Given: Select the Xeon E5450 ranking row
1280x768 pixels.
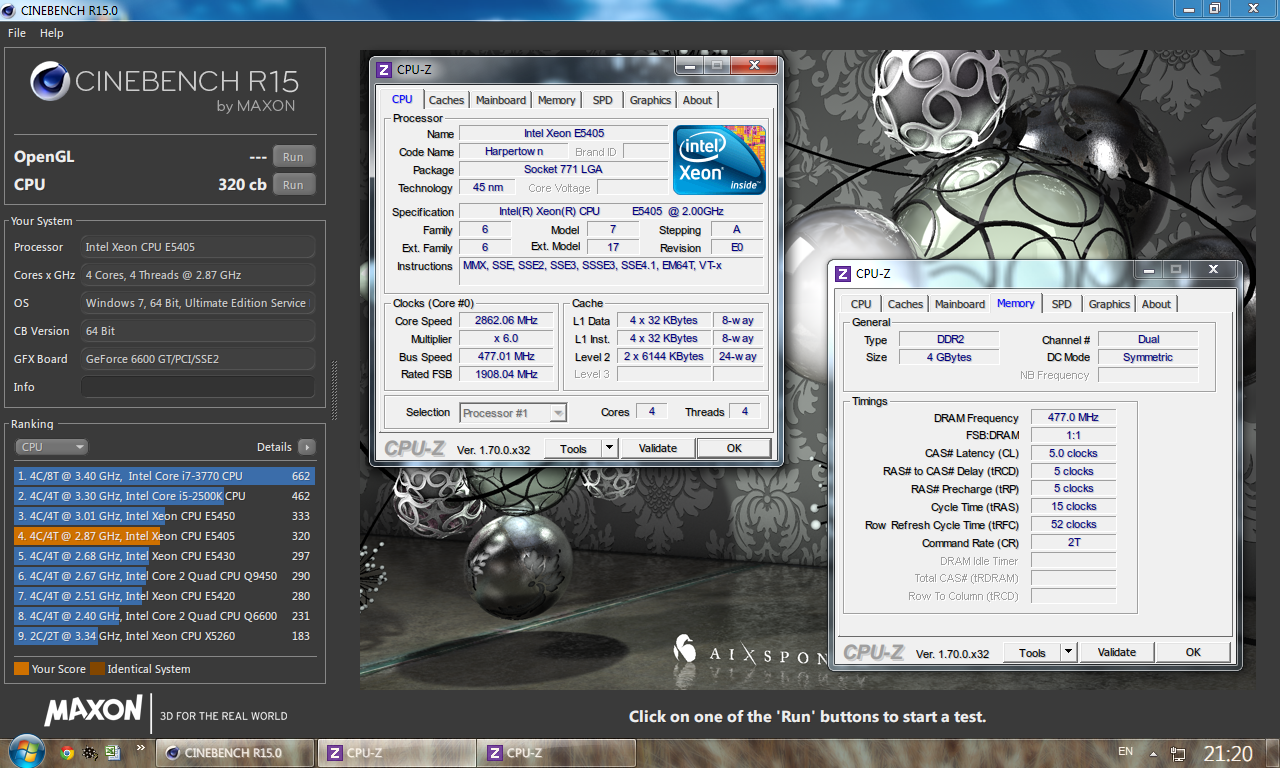Looking at the screenshot, I should click(164, 516).
